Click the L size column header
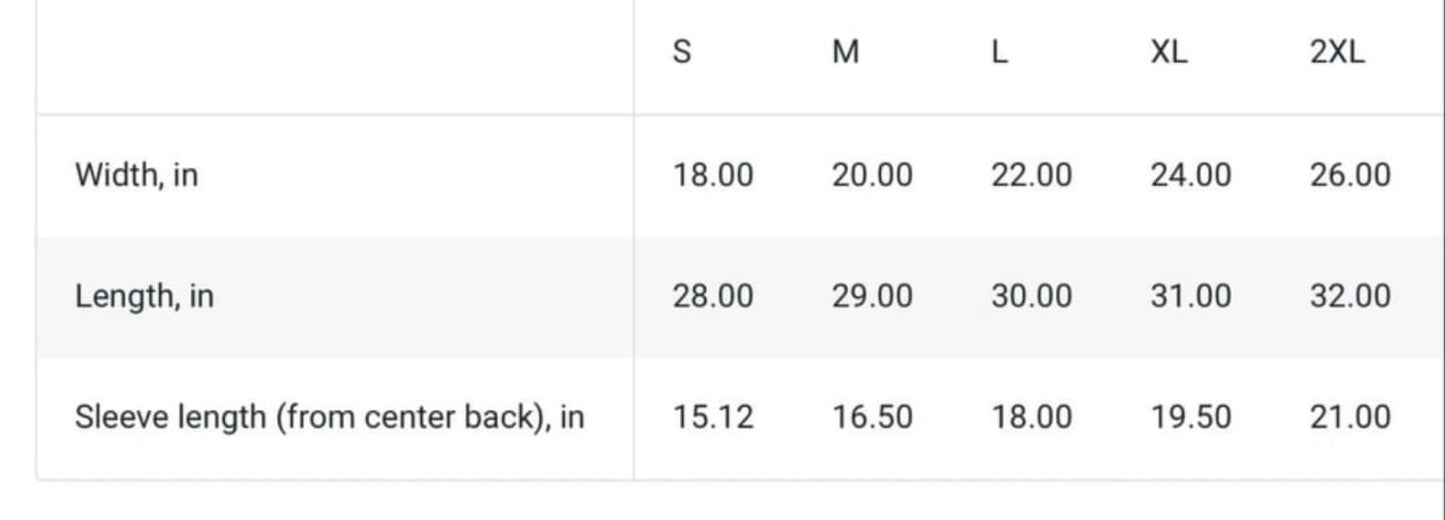Viewport: 1445px width, 520px height. (x=999, y=52)
